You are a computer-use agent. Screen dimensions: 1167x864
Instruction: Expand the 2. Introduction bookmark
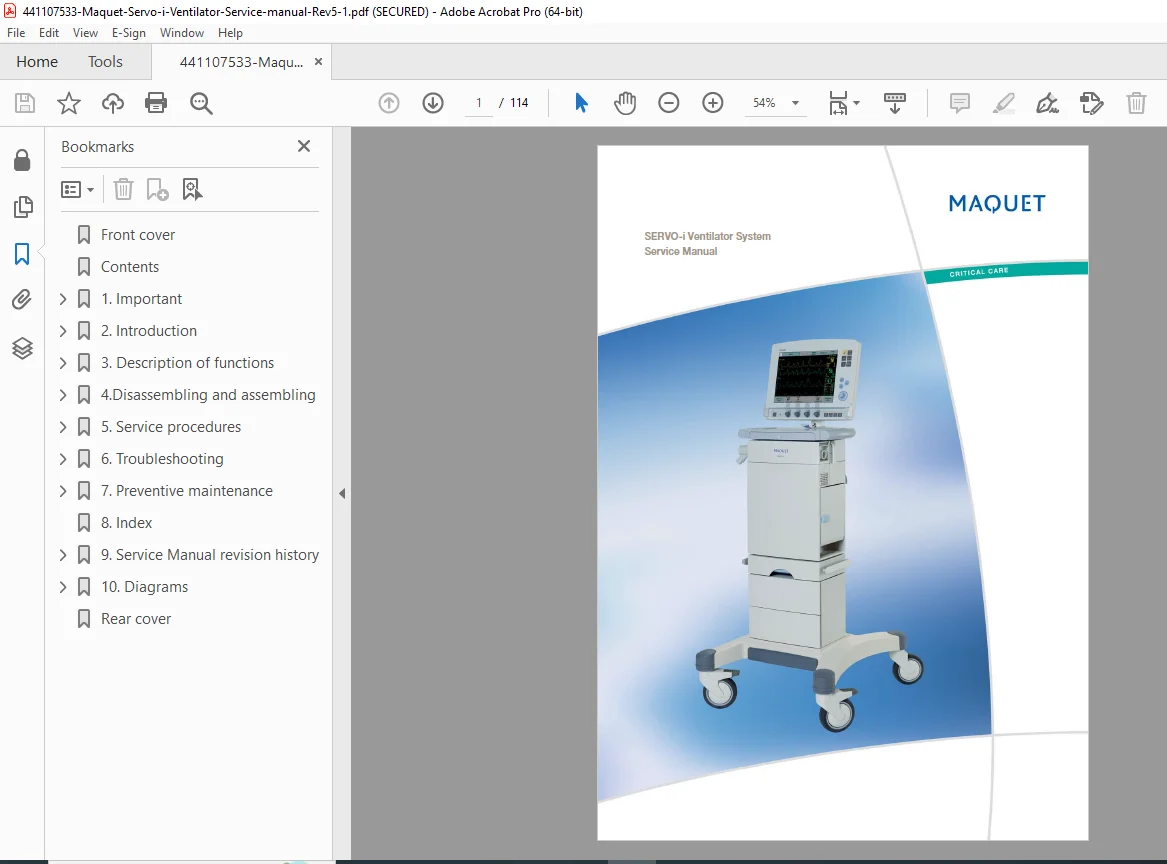[x=63, y=331]
